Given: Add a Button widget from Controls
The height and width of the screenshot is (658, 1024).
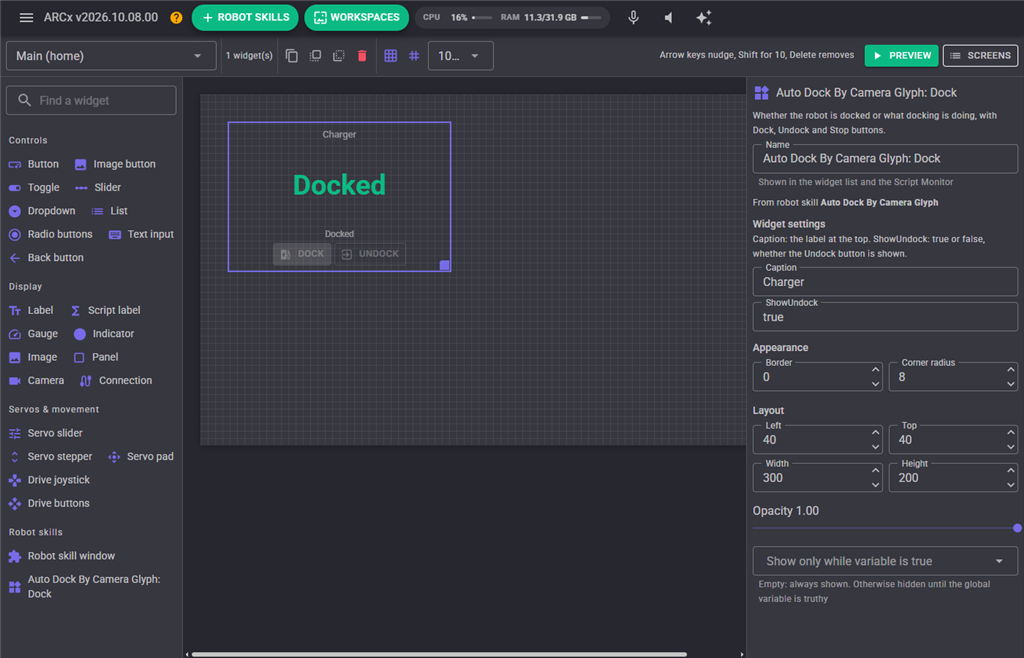Looking at the screenshot, I should point(34,164).
